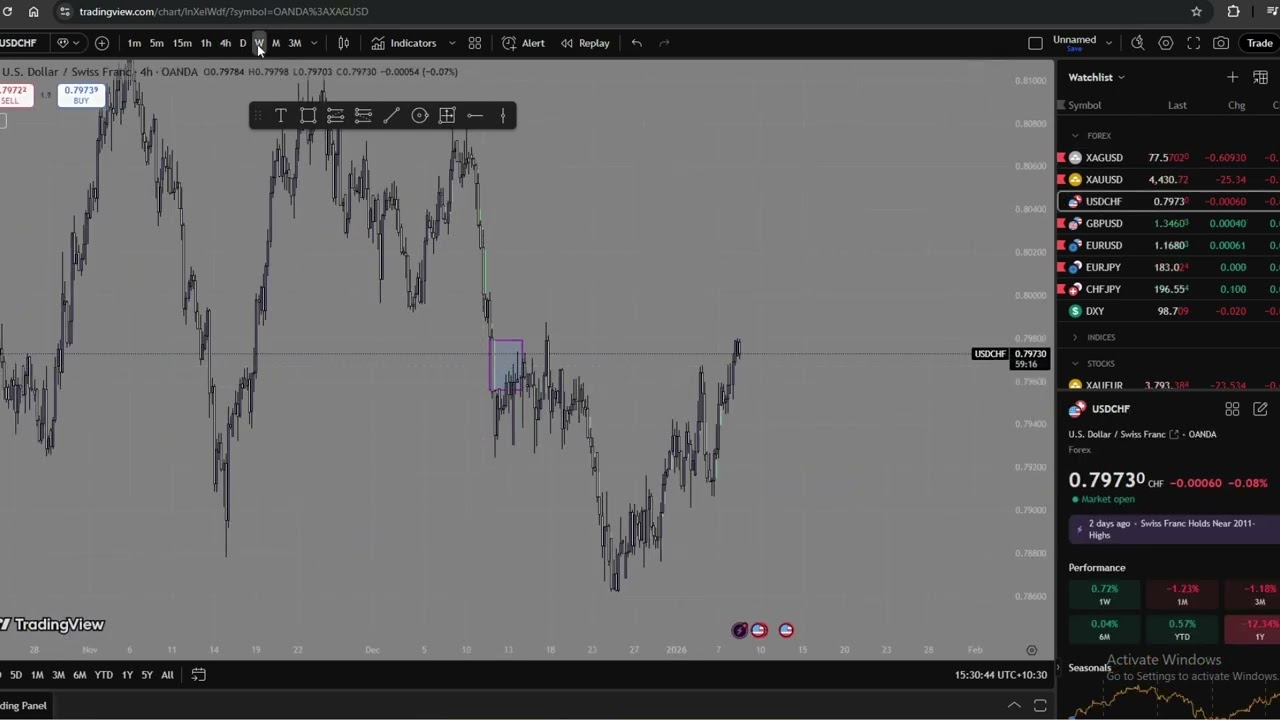Open details grid icon beside USDCHF
The height and width of the screenshot is (720, 1280).
(x=1232, y=409)
